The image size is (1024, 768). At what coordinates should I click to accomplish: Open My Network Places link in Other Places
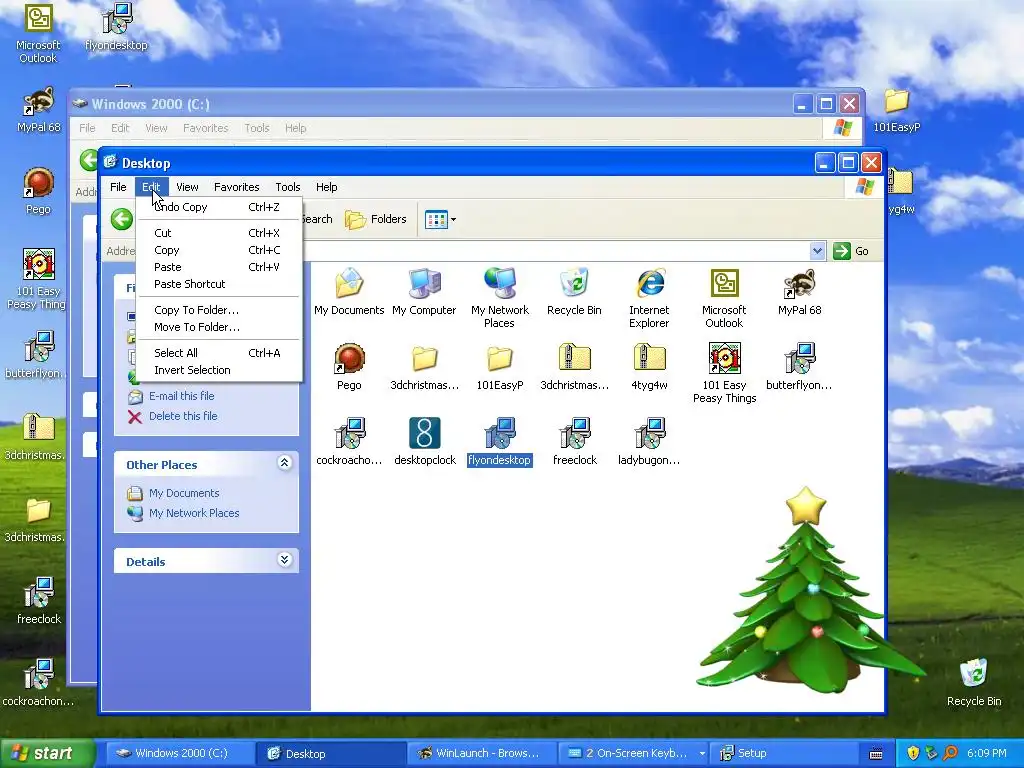[x=194, y=513]
